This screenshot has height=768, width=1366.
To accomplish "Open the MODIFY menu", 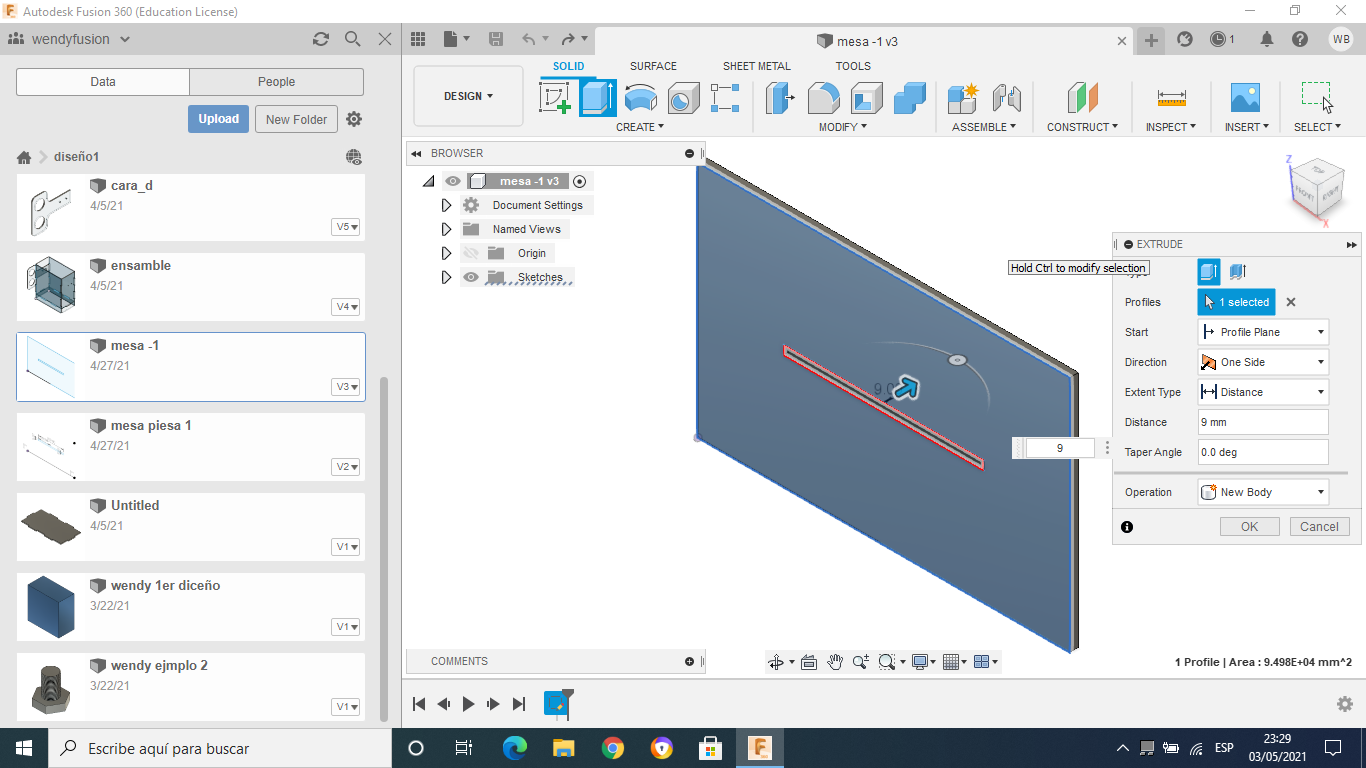I will 843,127.
